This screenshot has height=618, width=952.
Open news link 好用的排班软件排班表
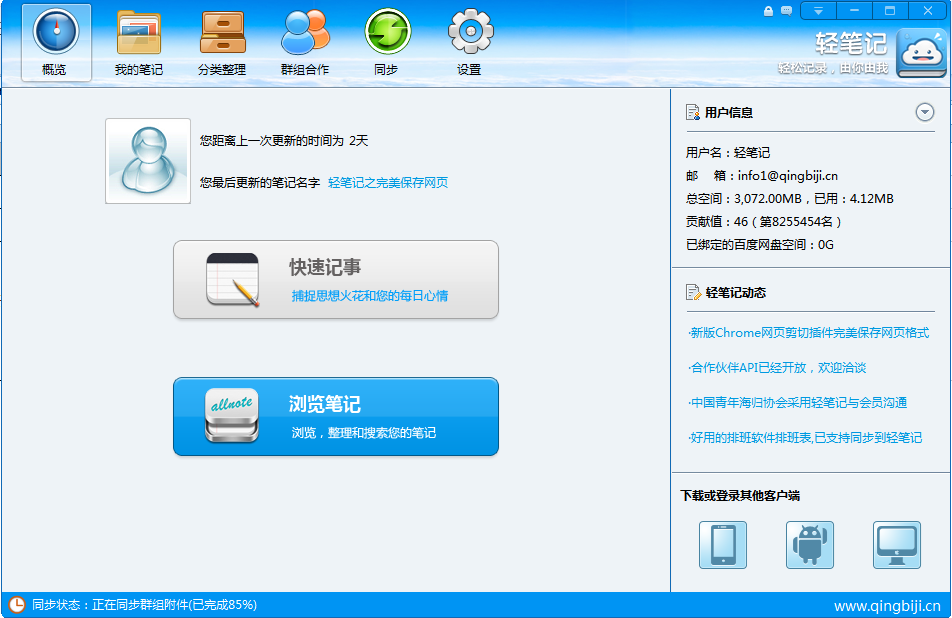point(805,438)
